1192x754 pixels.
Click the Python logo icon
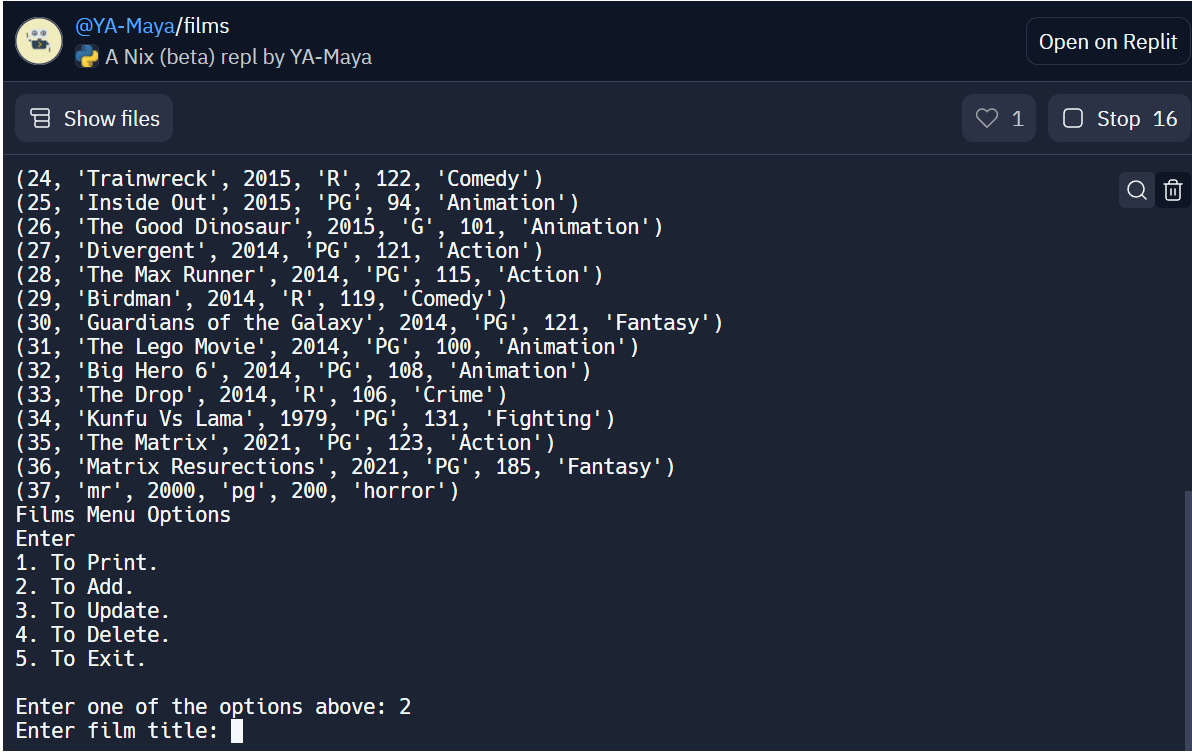point(89,58)
